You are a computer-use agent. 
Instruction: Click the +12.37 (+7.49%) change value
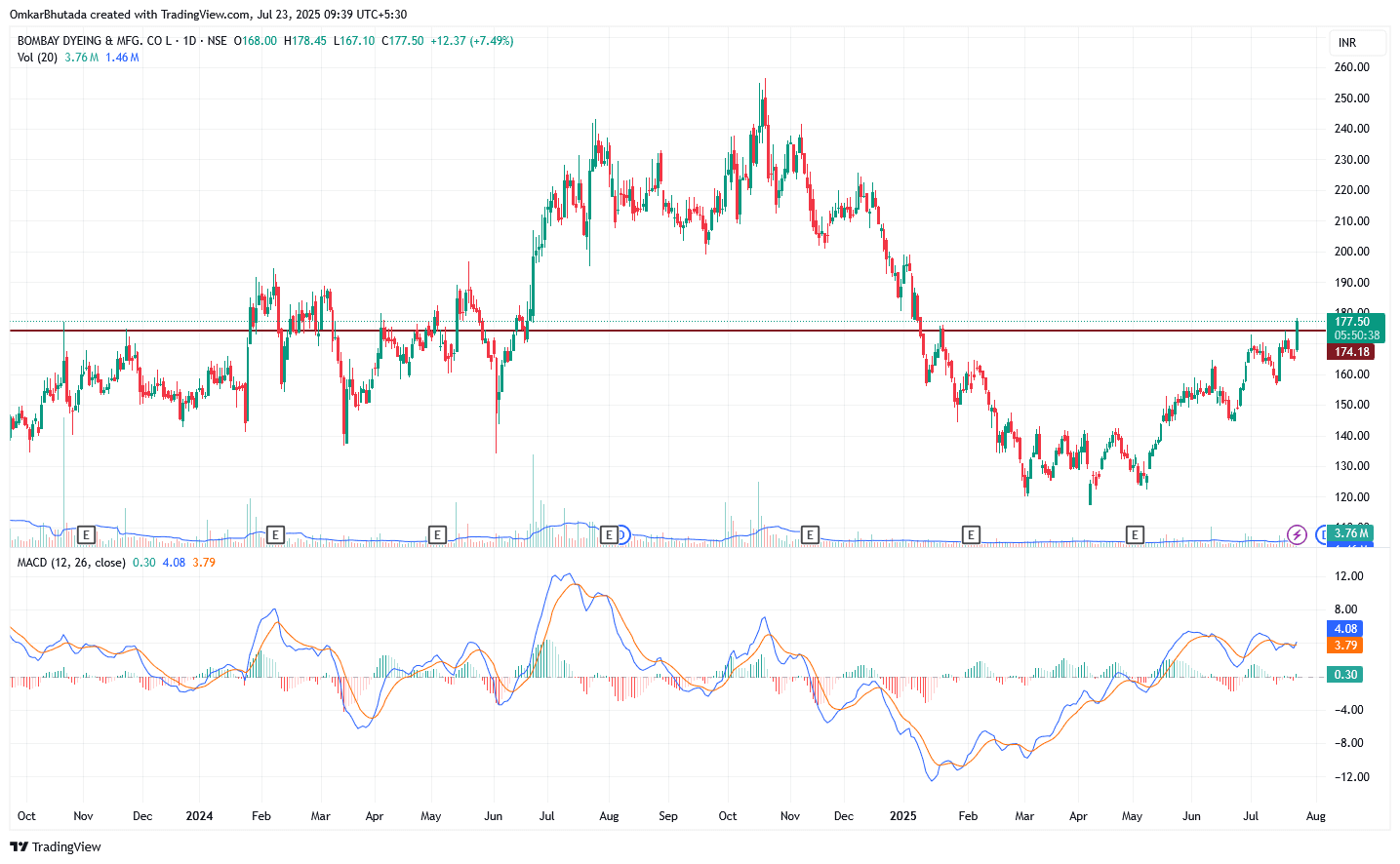pyautogui.click(x=472, y=41)
